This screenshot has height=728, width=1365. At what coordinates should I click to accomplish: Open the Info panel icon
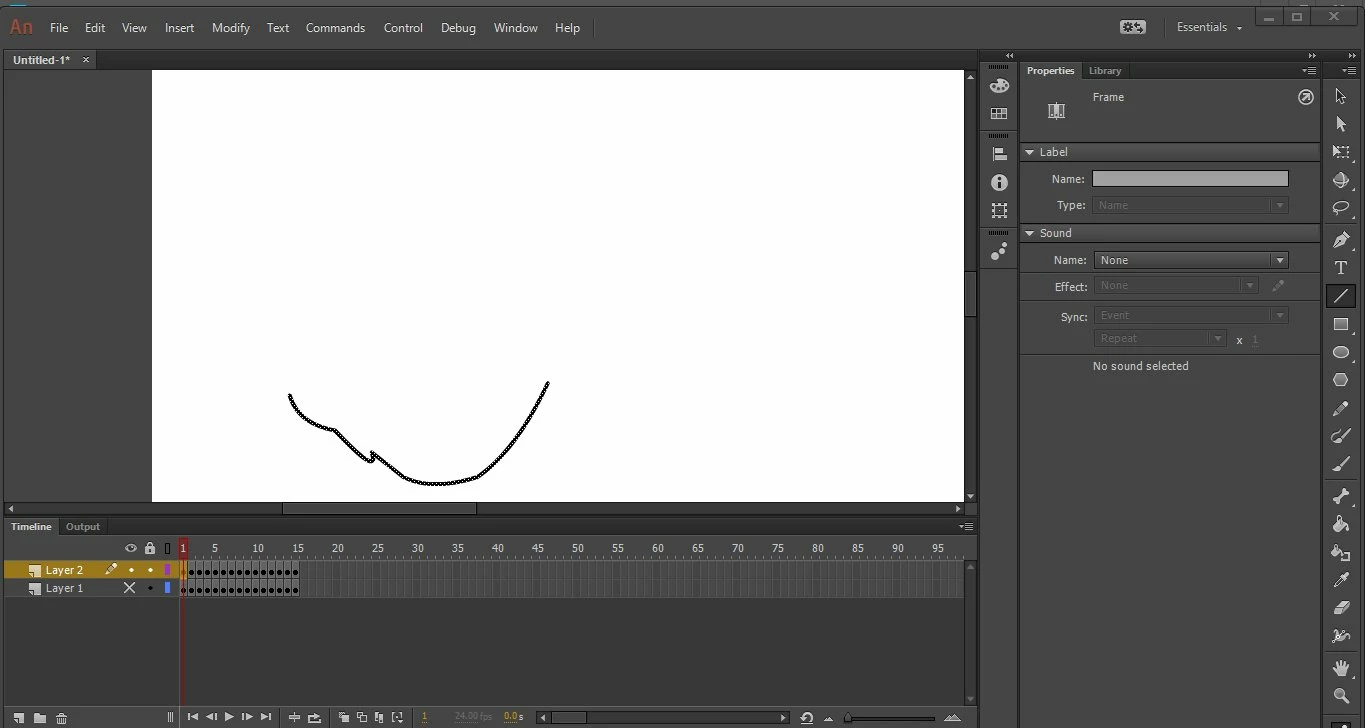tap(999, 182)
